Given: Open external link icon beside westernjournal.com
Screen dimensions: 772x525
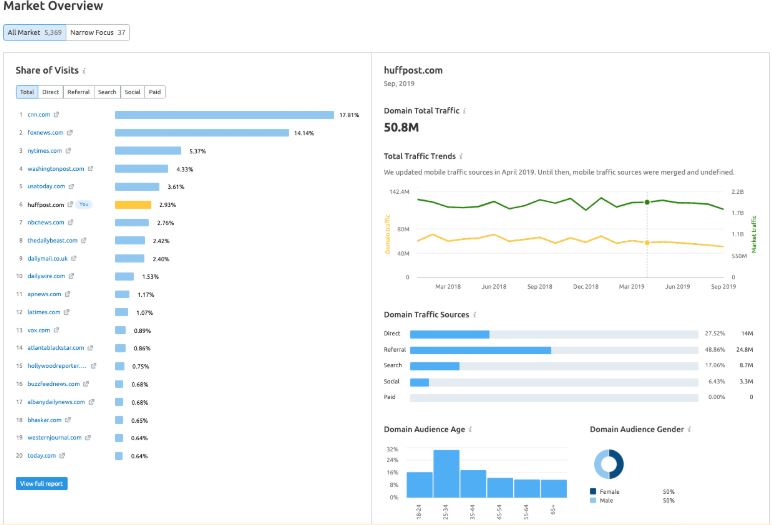Looking at the screenshot, I should pyautogui.click(x=88, y=437).
